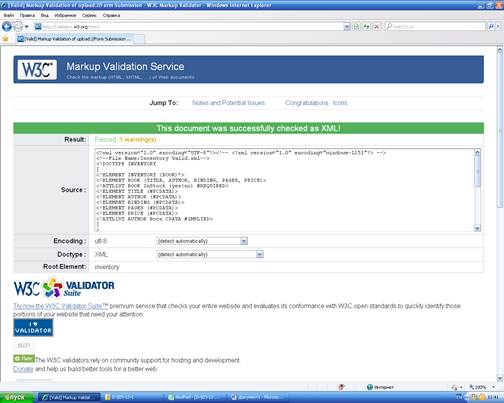The image size is (504, 403).
Task: Go back with the browser Back arrow
Action: coord(7,26)
